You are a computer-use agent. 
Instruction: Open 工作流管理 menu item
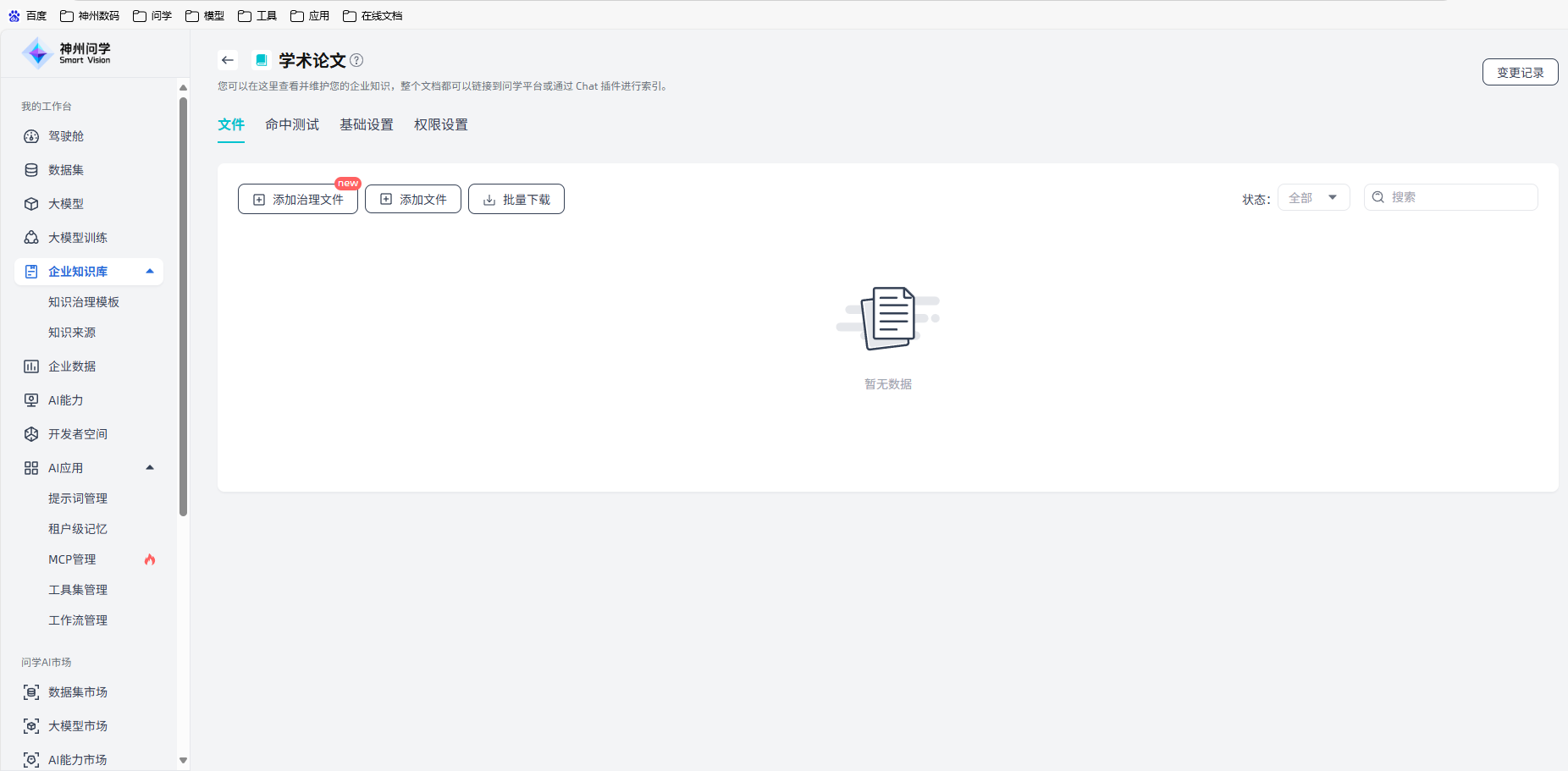(78, 620)
